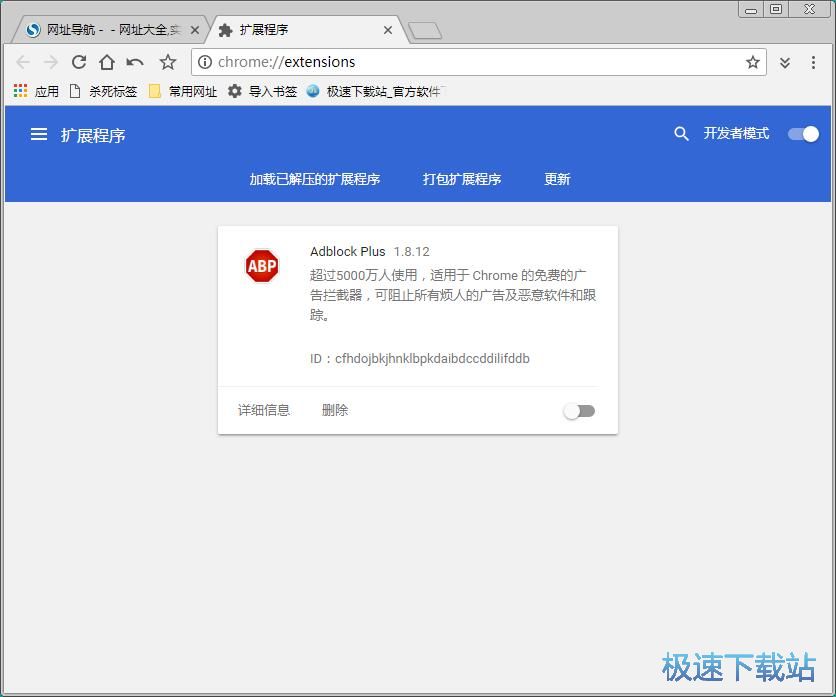
Task: Open a new tab
Action: [x=424, y=31]
